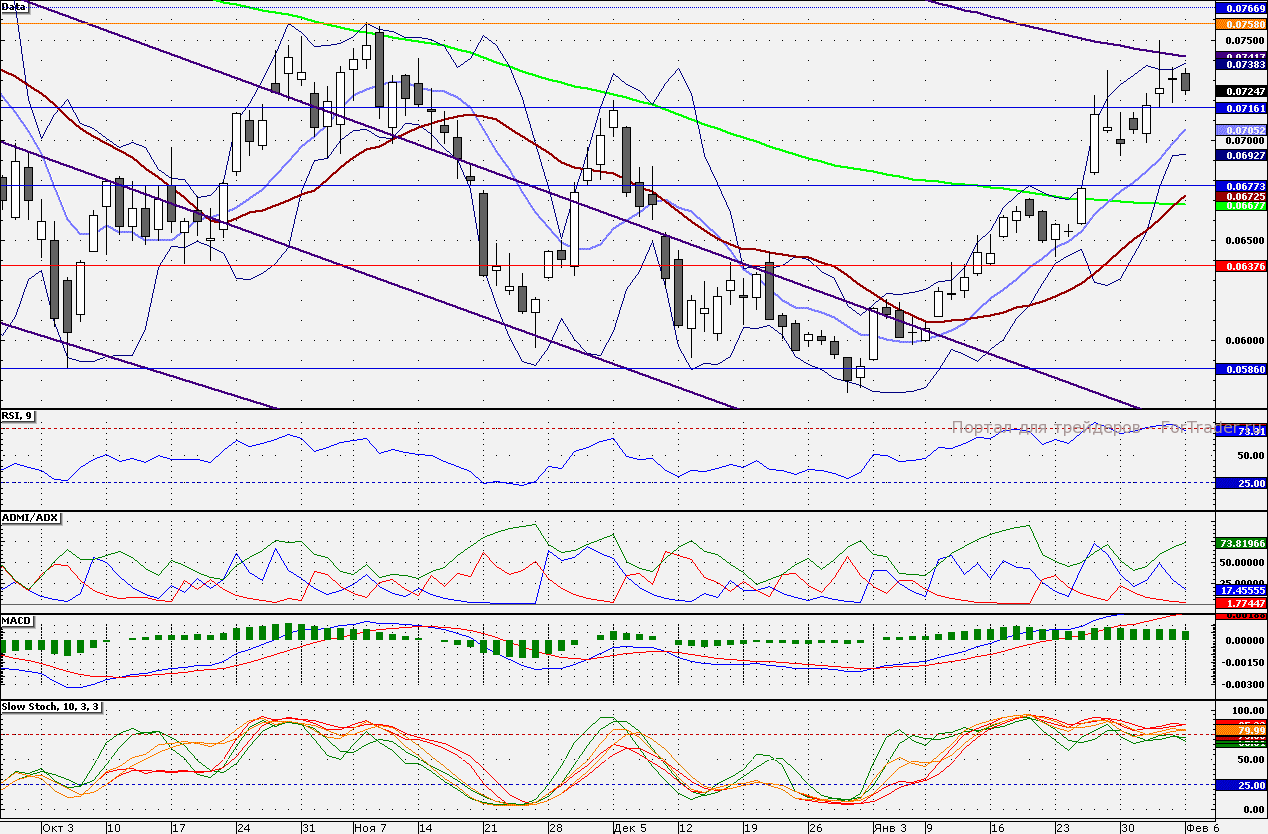This screenshot has height=834, width=1268.
Task: Select the blue 0.05860 support level tag
Action: pos(1240,369)
